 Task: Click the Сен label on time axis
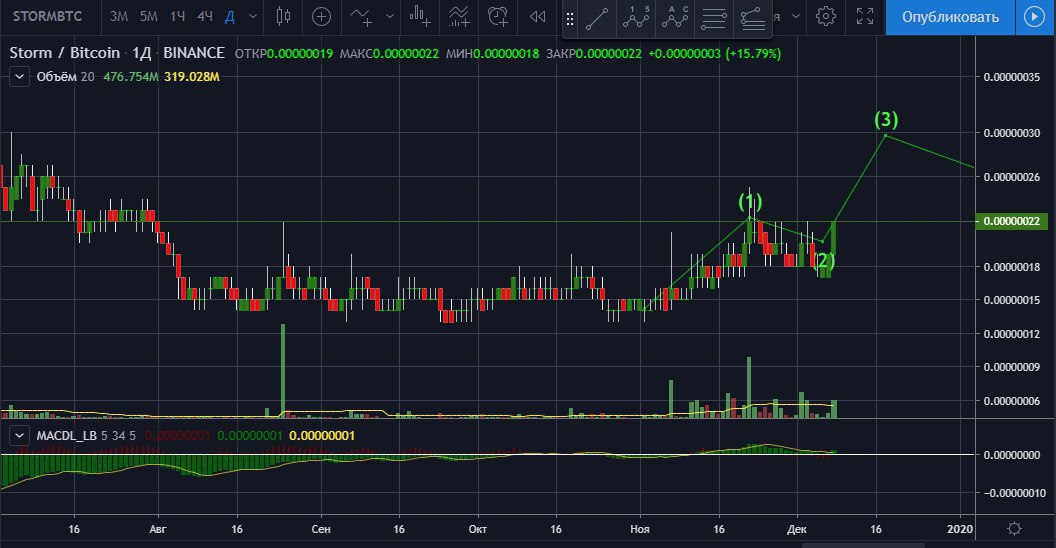[321, 529]
